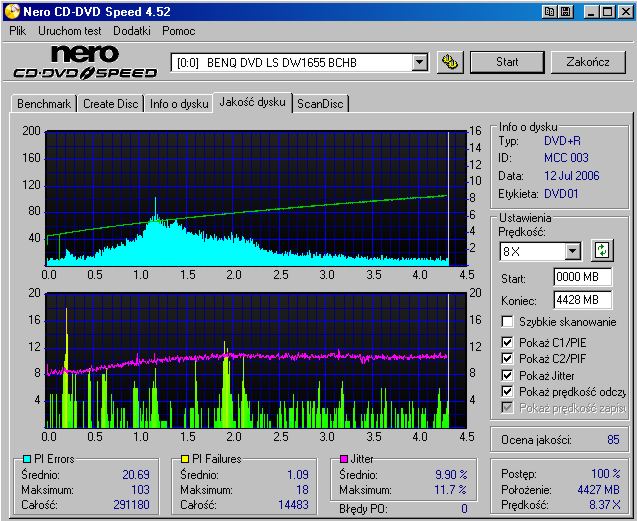Click the label value DVD01
637x521 pixels.
click(x=561, y=194)
